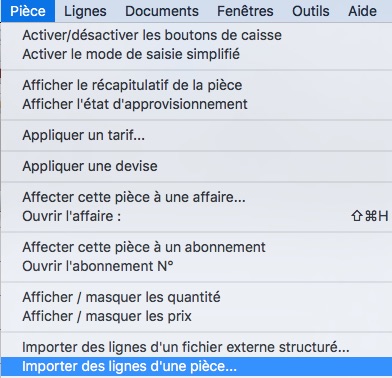Open the Pièce menu
Viewport: 392px width, 378px height.
(x=28, y=11)
